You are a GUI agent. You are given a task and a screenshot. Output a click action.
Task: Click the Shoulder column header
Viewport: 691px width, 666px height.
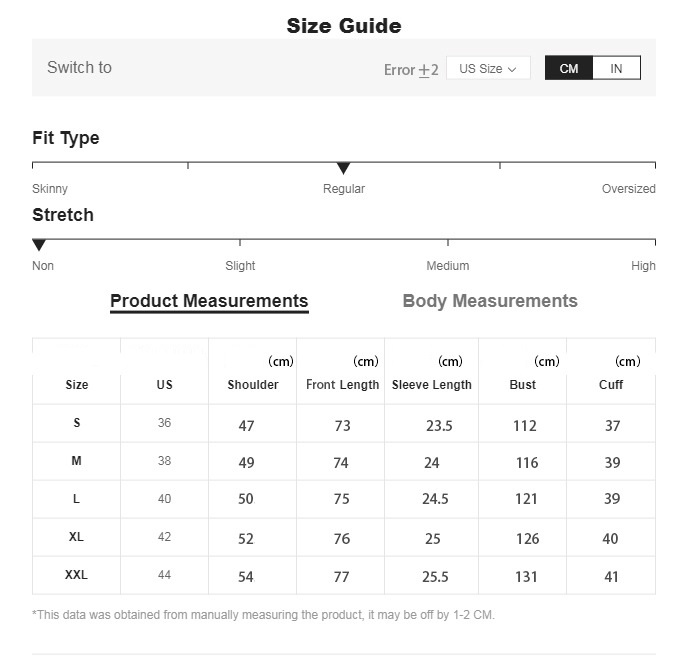[x=253, y=385]
